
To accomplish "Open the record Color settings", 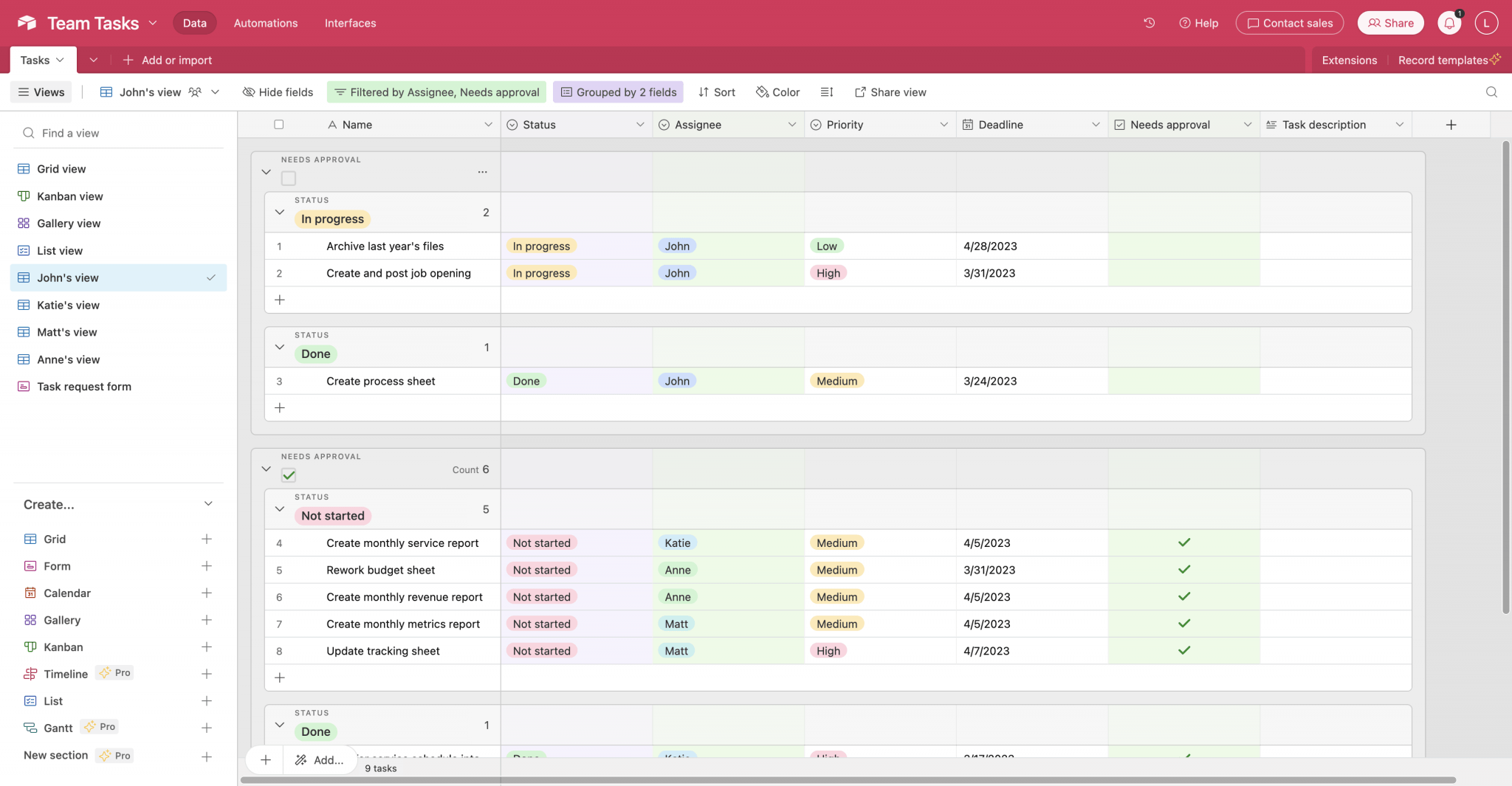I will 777,92.
